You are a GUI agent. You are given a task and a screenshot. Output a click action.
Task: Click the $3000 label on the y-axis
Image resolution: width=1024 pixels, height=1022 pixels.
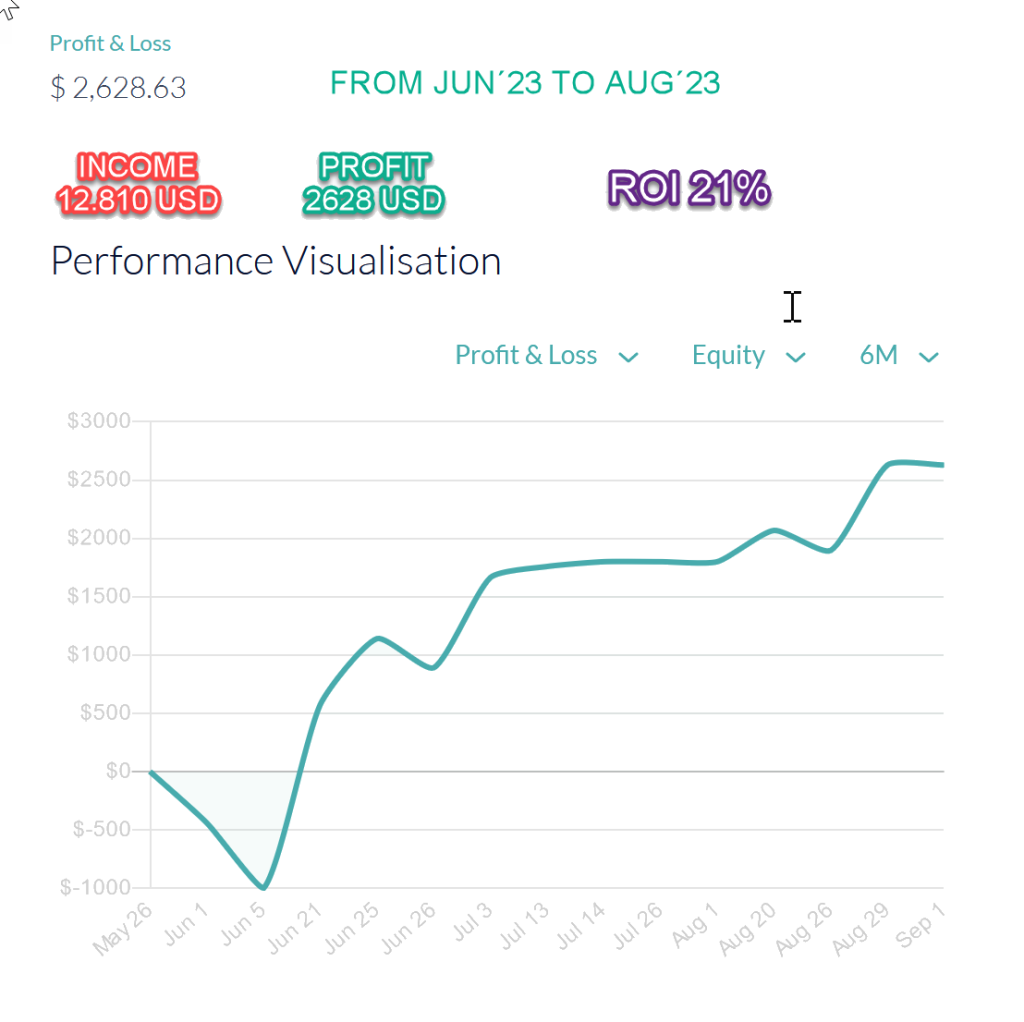[x=99, y=421]
